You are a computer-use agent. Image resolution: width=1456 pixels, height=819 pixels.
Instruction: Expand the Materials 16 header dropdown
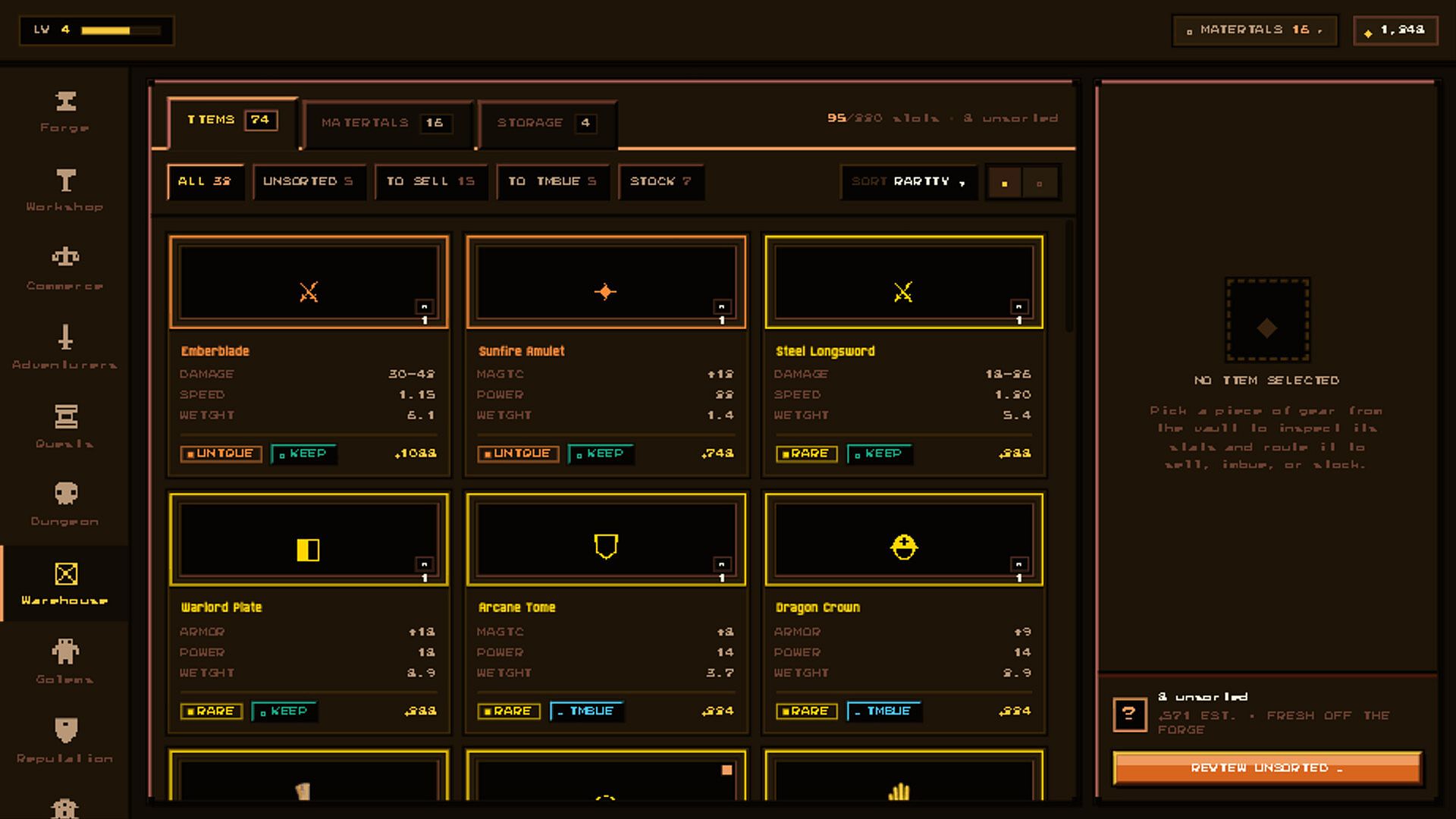click(x=1255, y=30)
